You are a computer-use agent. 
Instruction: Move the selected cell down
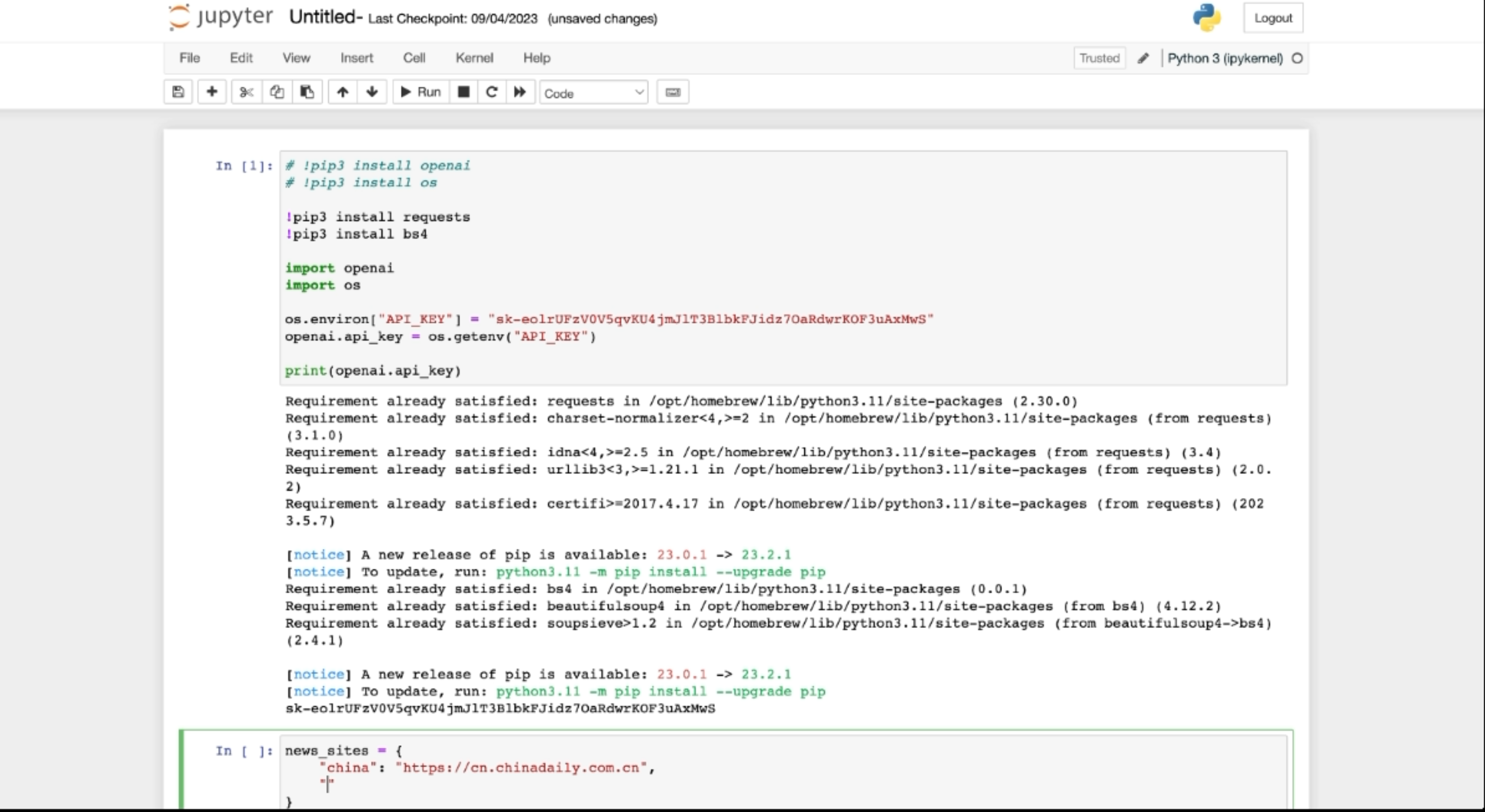372,92
